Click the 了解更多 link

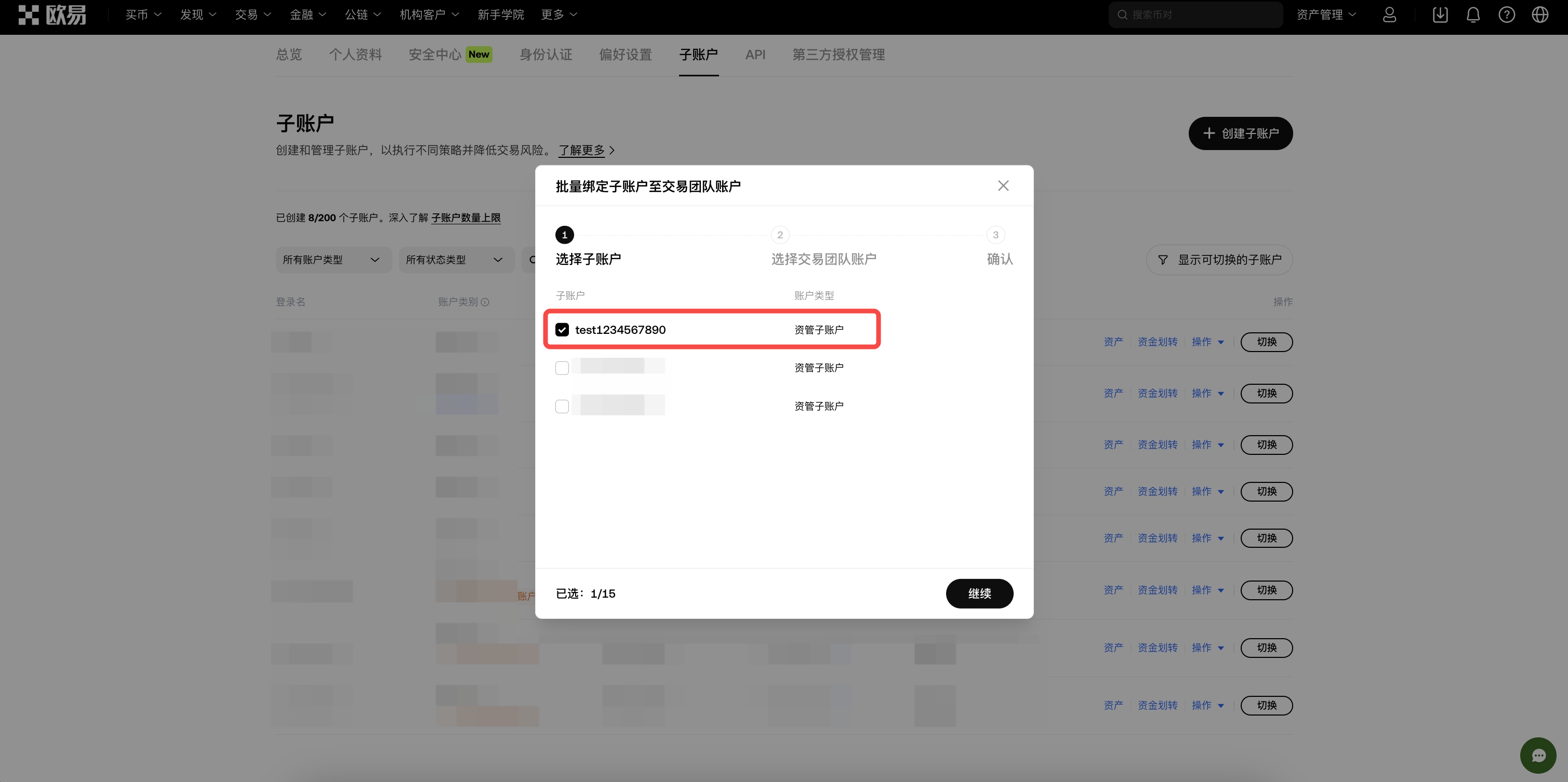[x=581, y=150]
